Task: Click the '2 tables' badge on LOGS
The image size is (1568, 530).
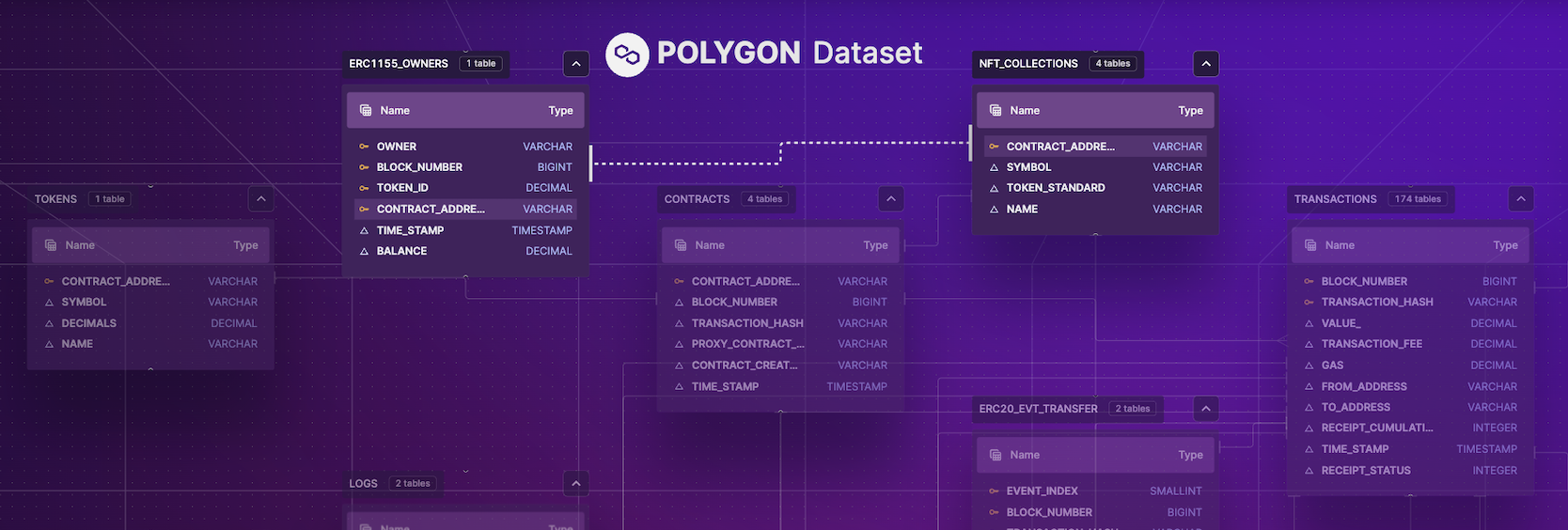Action: 413,484
